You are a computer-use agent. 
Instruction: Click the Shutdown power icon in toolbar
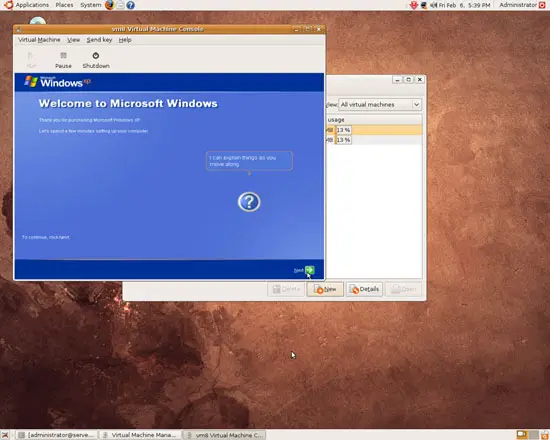pyautogui.click(x=95, y=55)
